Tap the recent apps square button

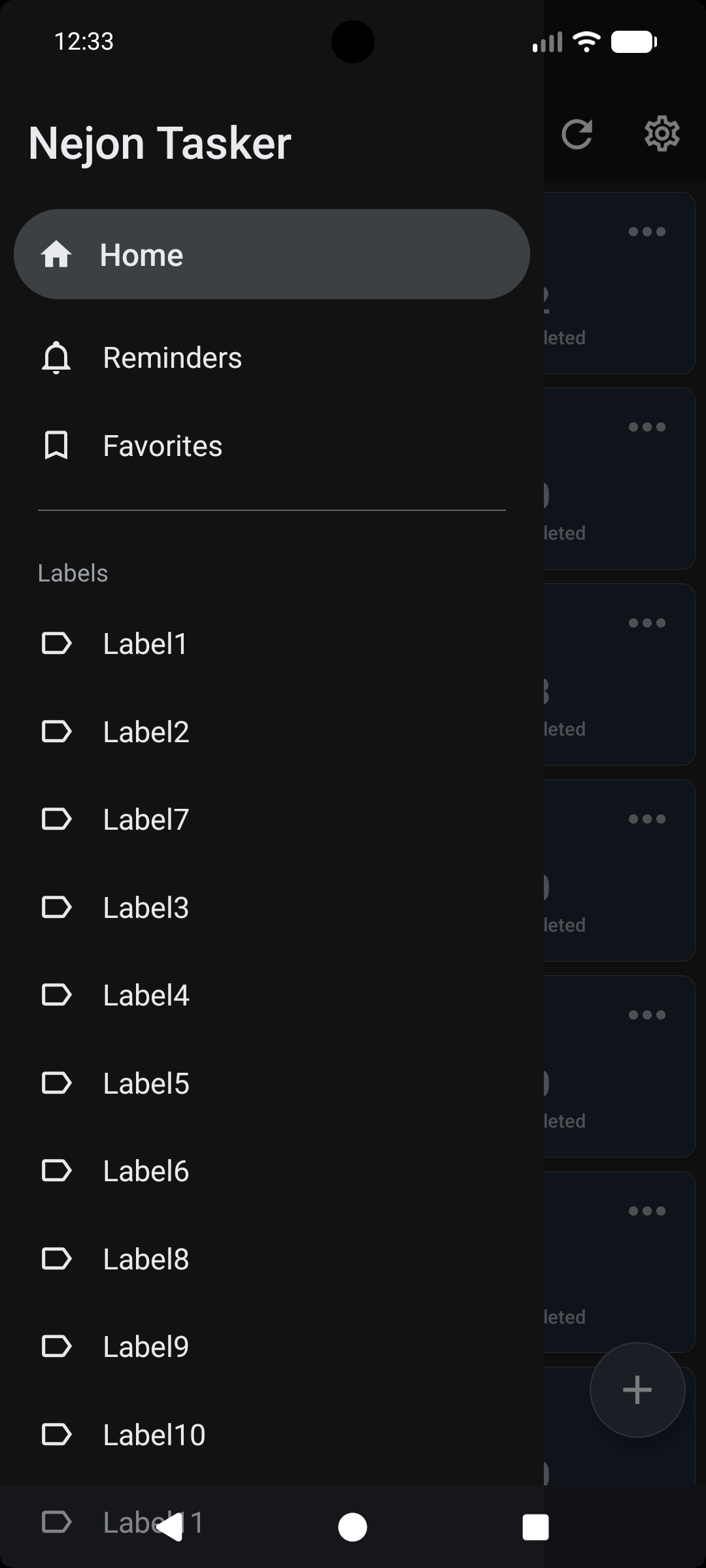tap(535, 1527)
